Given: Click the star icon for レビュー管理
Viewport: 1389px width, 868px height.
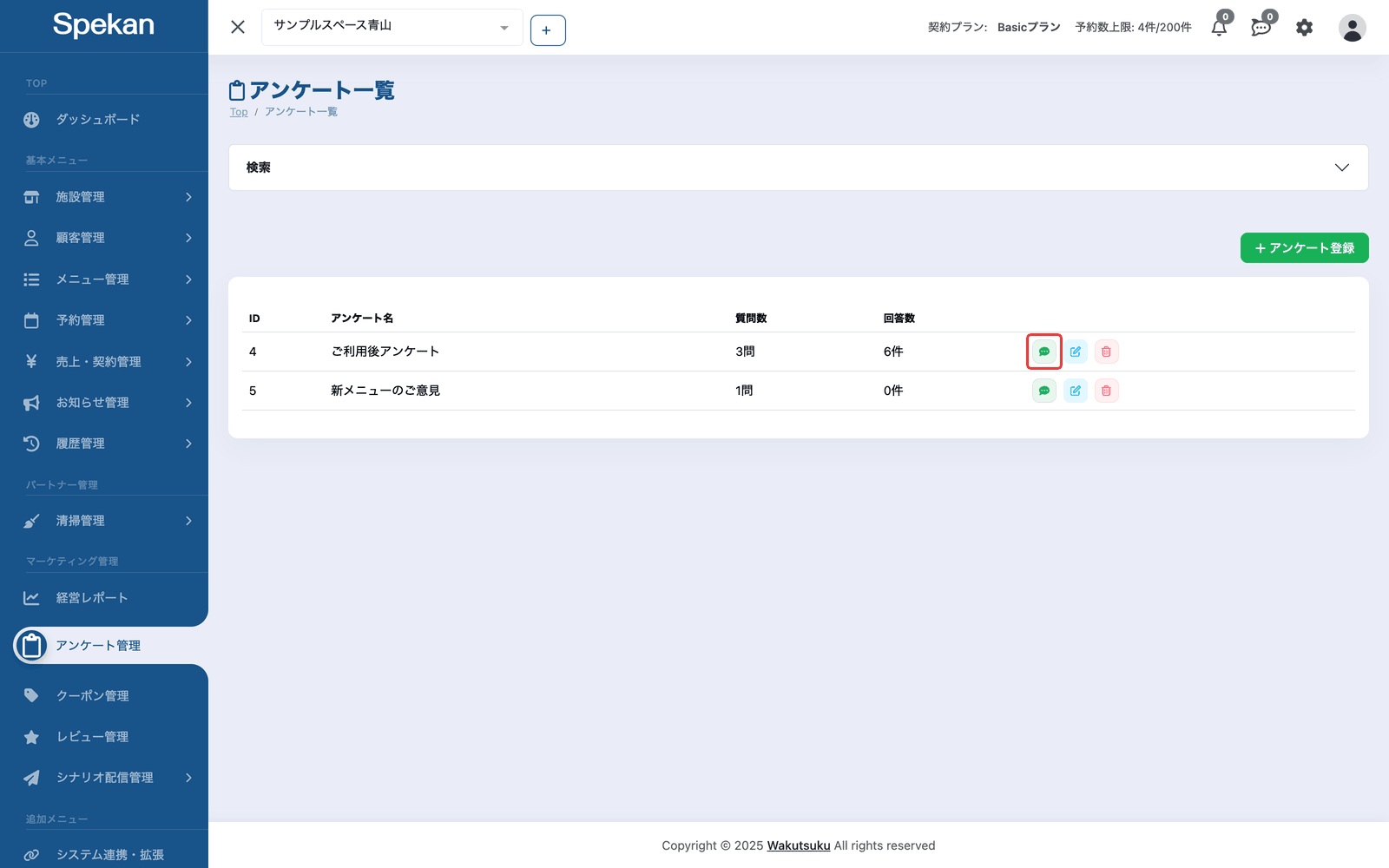Looking at the screenshot, I should [x=31, y=737].
